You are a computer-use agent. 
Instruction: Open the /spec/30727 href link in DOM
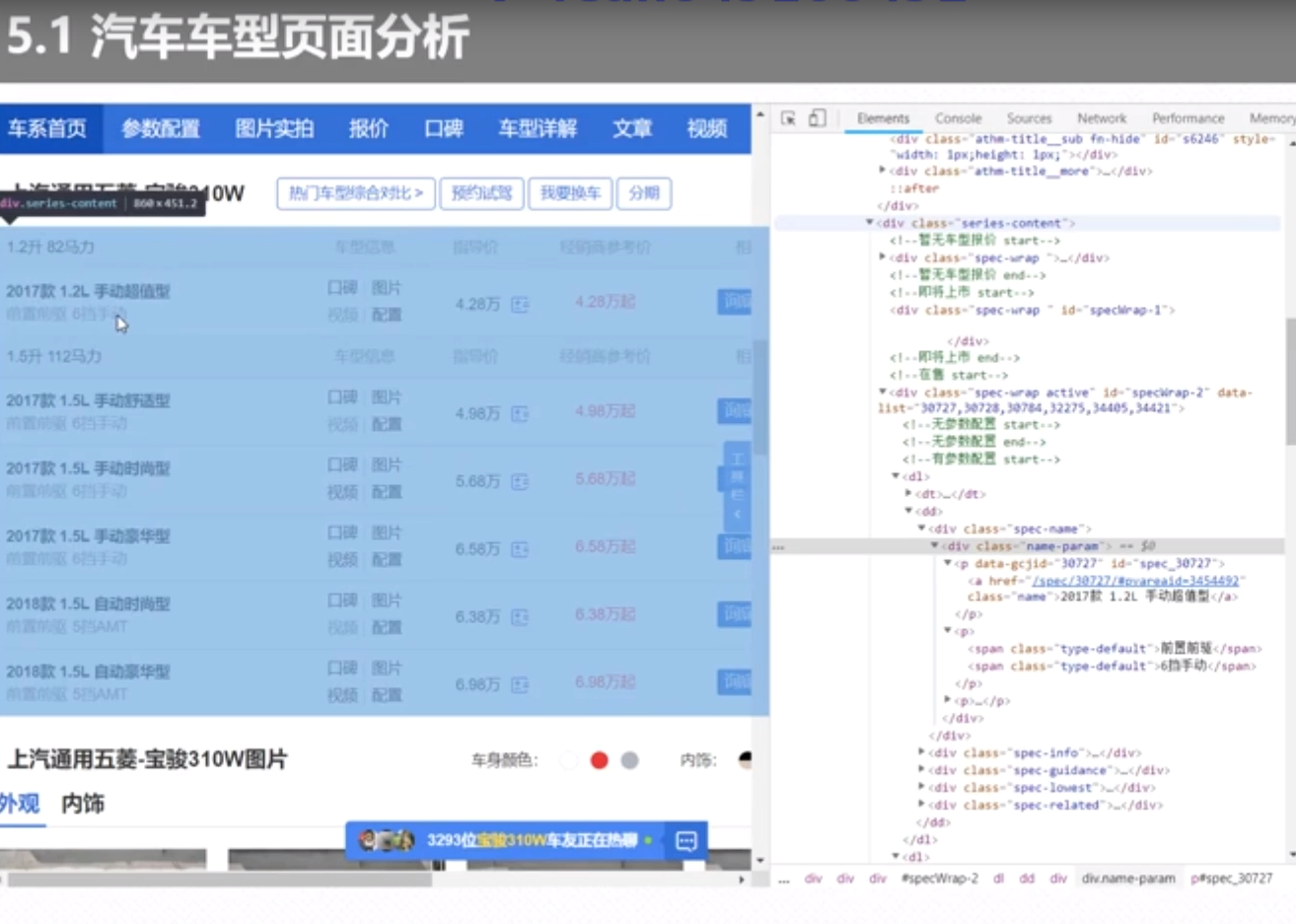1136,581
